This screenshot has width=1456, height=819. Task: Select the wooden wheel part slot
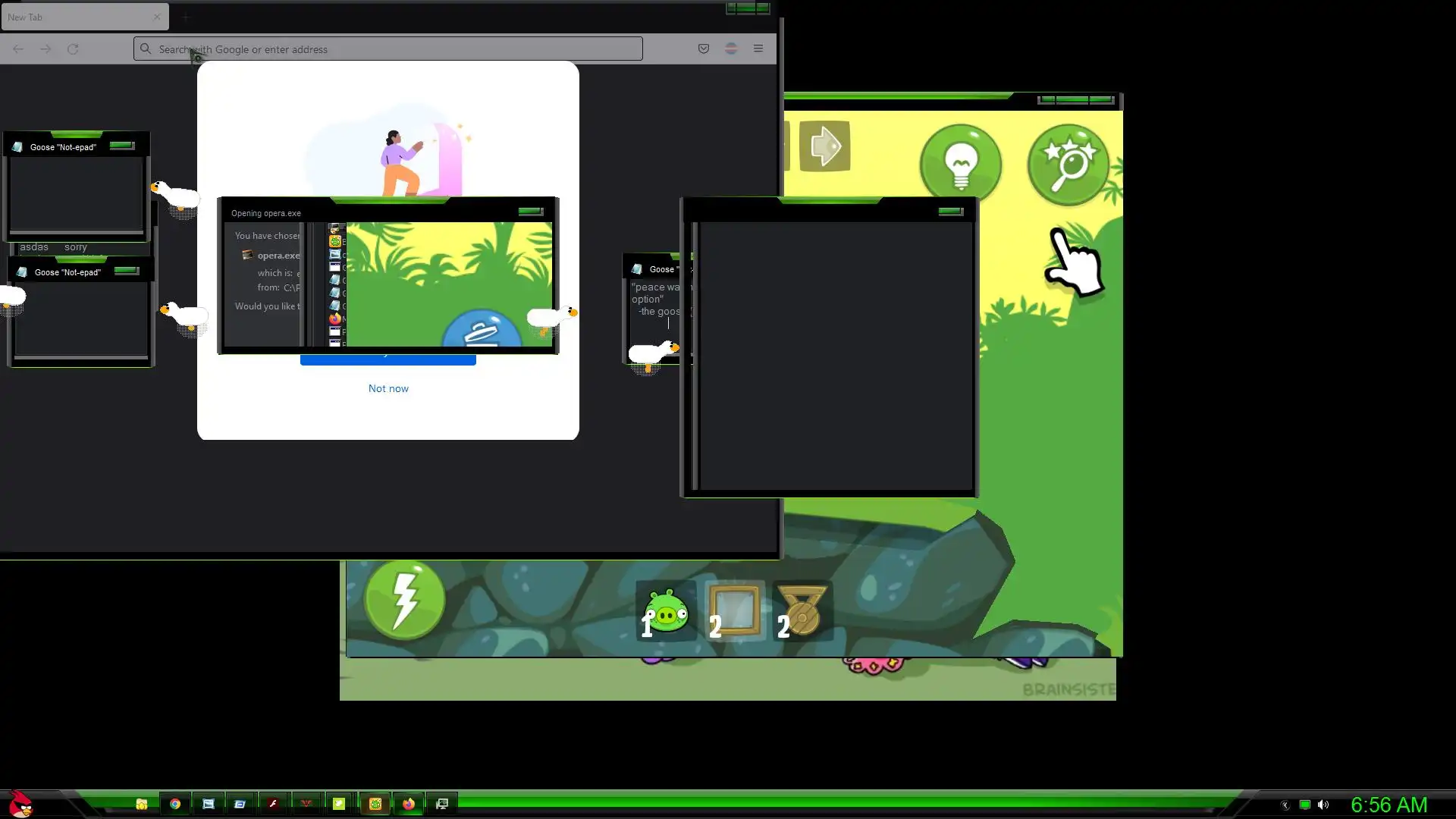pyautogui.click(x=802, y=611)
